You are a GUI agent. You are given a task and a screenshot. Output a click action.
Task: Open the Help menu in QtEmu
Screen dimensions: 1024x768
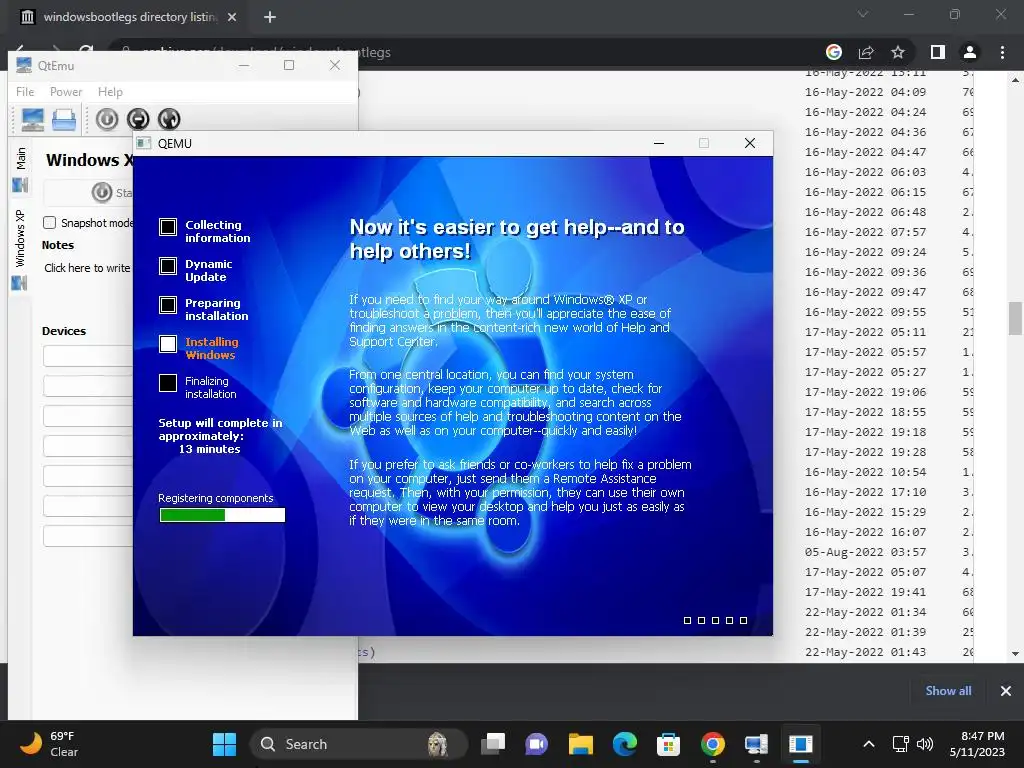click(x=110, y=92)
